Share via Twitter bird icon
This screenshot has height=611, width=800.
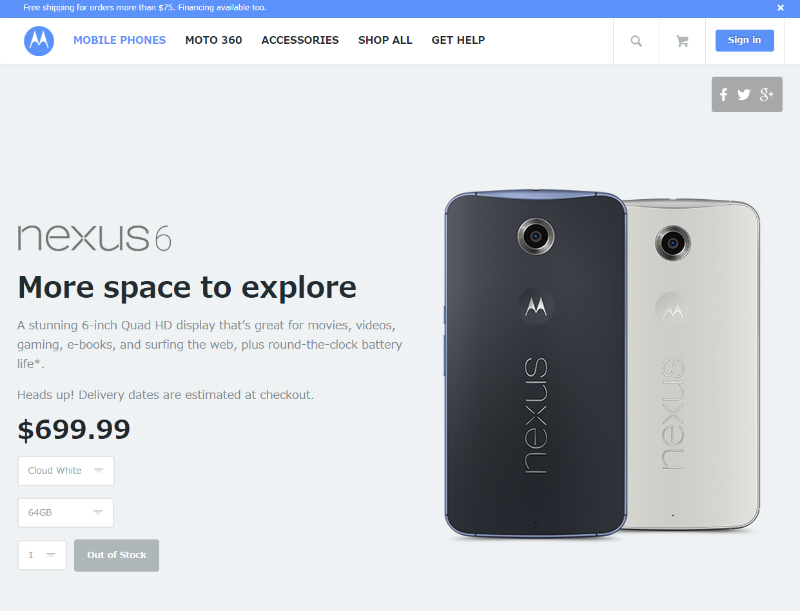tap(744, 94)
